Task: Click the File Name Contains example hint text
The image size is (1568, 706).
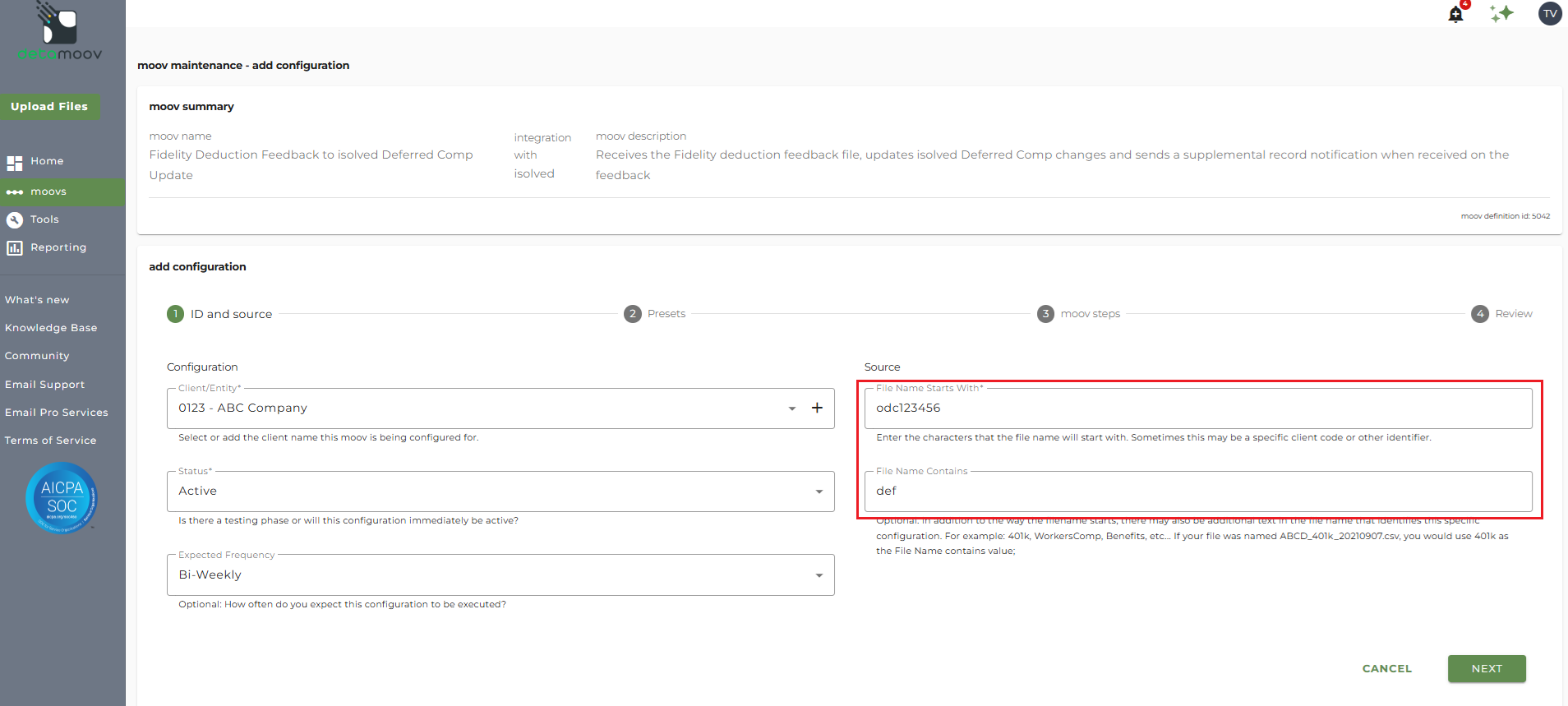Action: click(x=1192, y=536)
